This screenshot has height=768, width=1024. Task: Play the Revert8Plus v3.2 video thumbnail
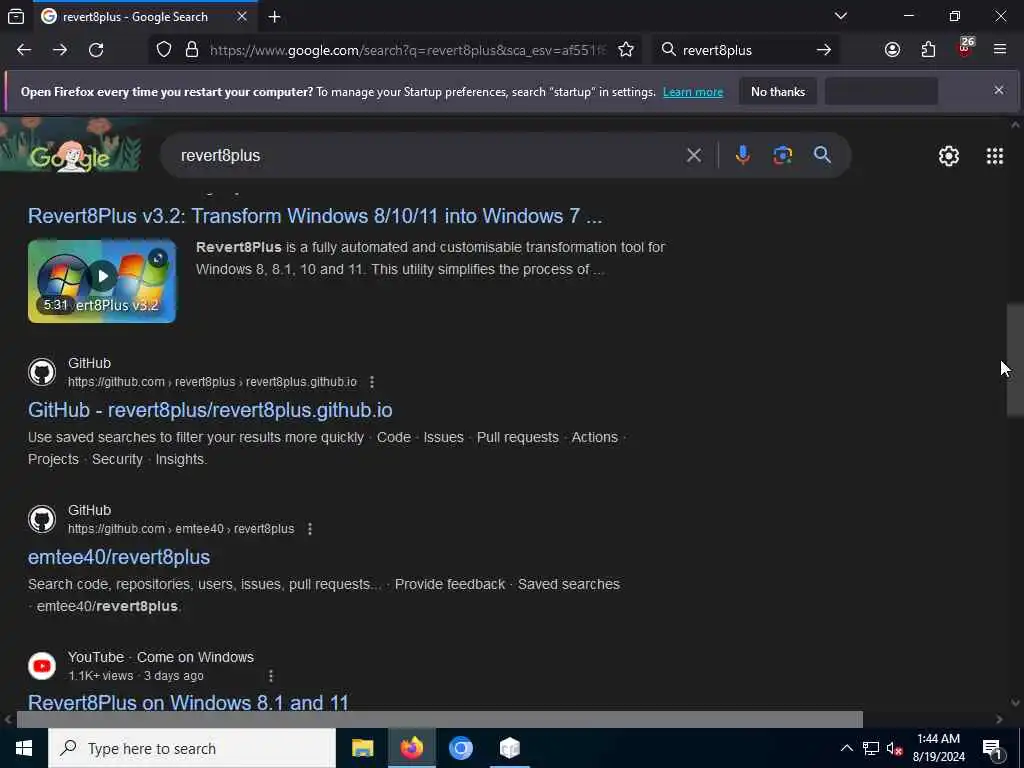pos(102,281)
